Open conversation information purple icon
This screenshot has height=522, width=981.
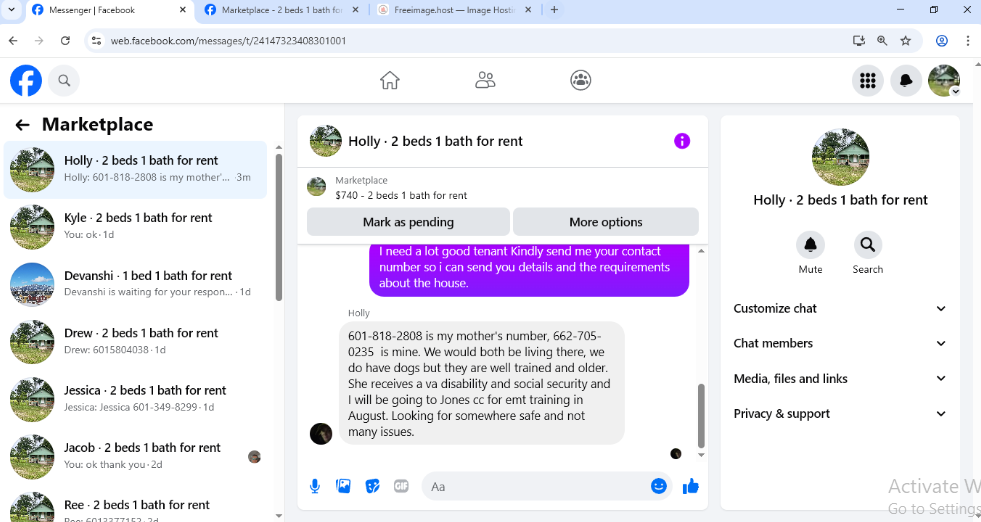(x=681, y=141)
